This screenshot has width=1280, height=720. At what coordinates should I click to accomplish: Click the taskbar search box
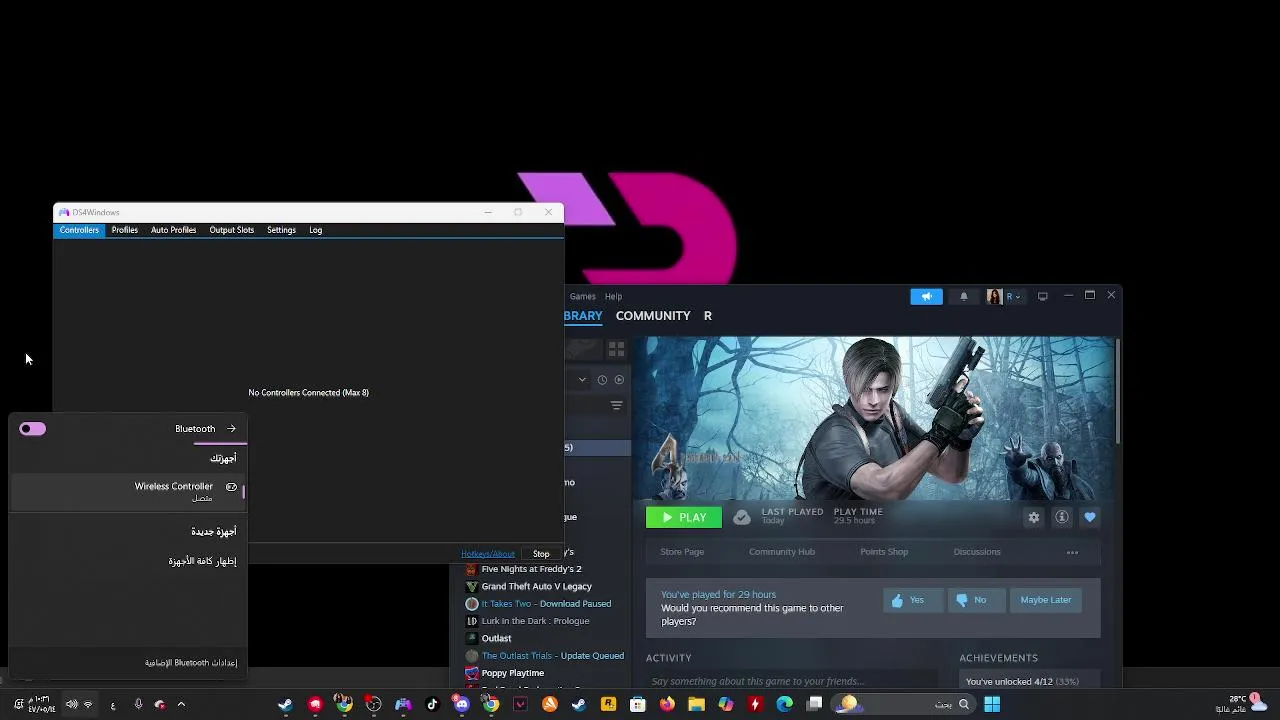(905, 704)
